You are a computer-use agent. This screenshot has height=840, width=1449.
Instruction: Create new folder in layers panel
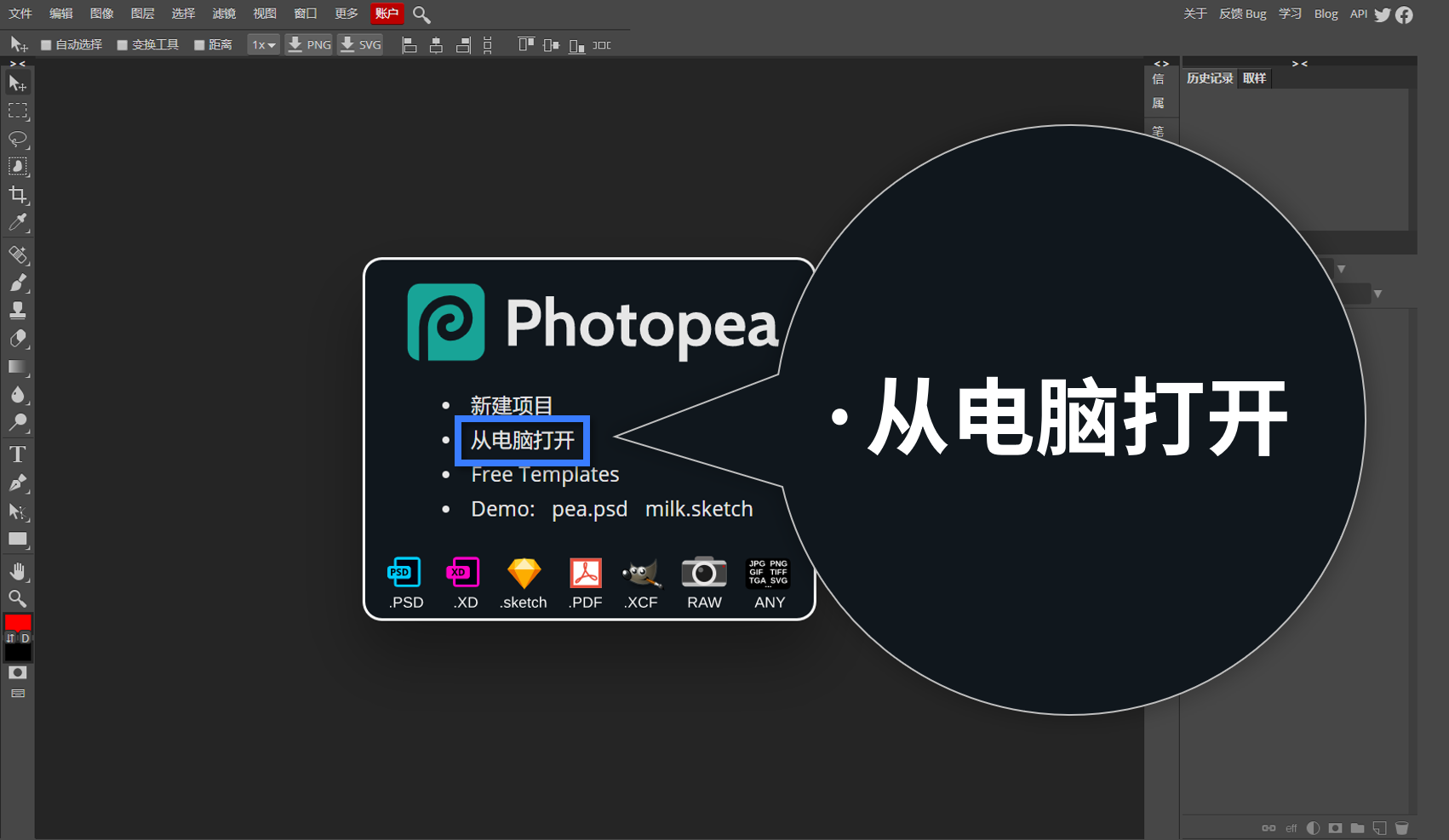point(1358,828)
